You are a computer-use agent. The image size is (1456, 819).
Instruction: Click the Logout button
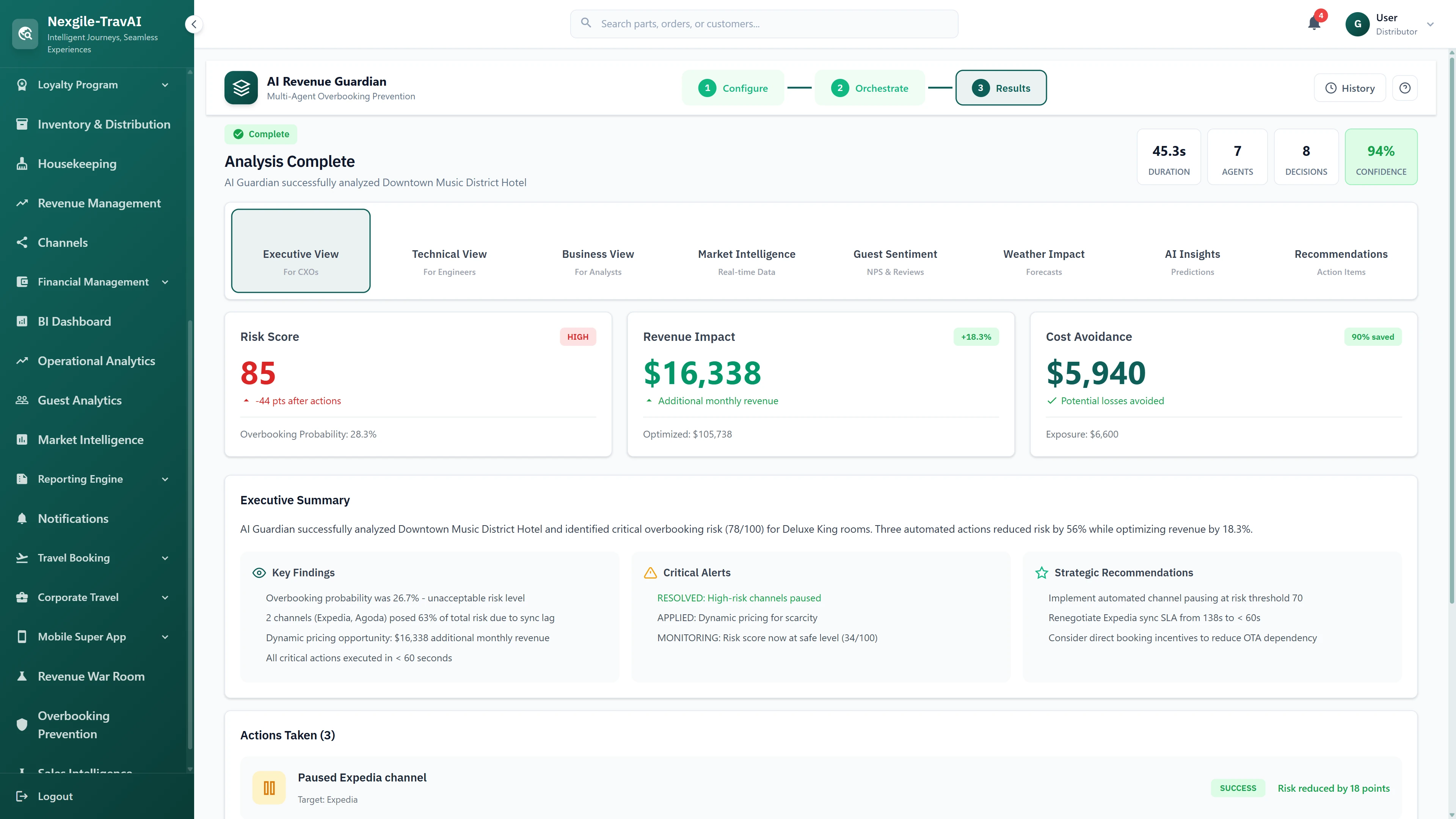coord(55,796)
